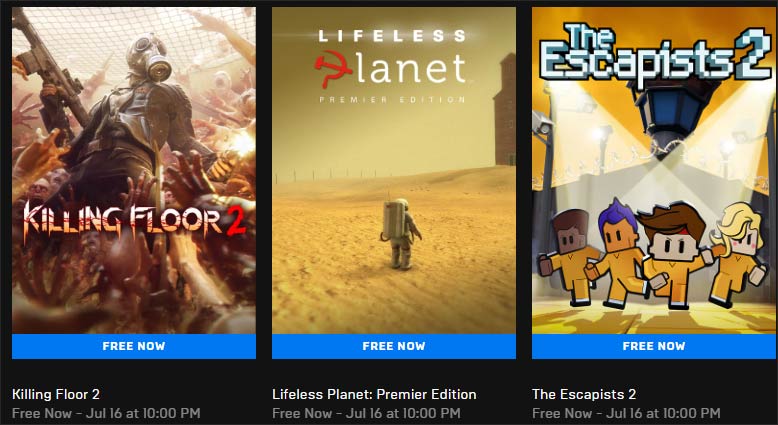Click Lifeless Planet free-until date text
Screen dimensions: 778x425
(366, 413)
